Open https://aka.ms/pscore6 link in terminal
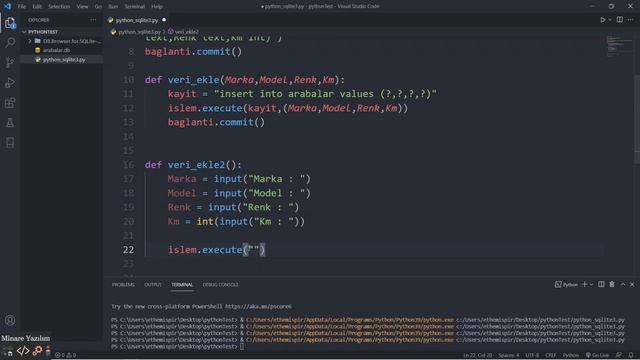Viewport: 640px width, 360px height. [x=258, y=306]
